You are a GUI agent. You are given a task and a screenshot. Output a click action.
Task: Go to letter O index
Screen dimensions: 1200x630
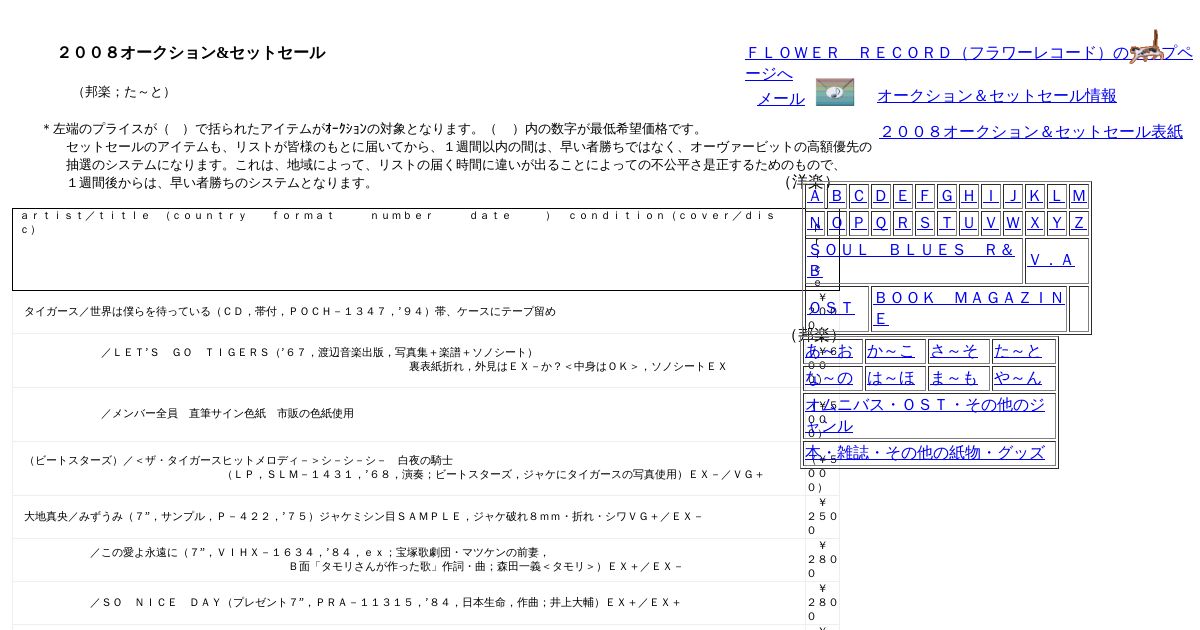[x=837, y=222]
